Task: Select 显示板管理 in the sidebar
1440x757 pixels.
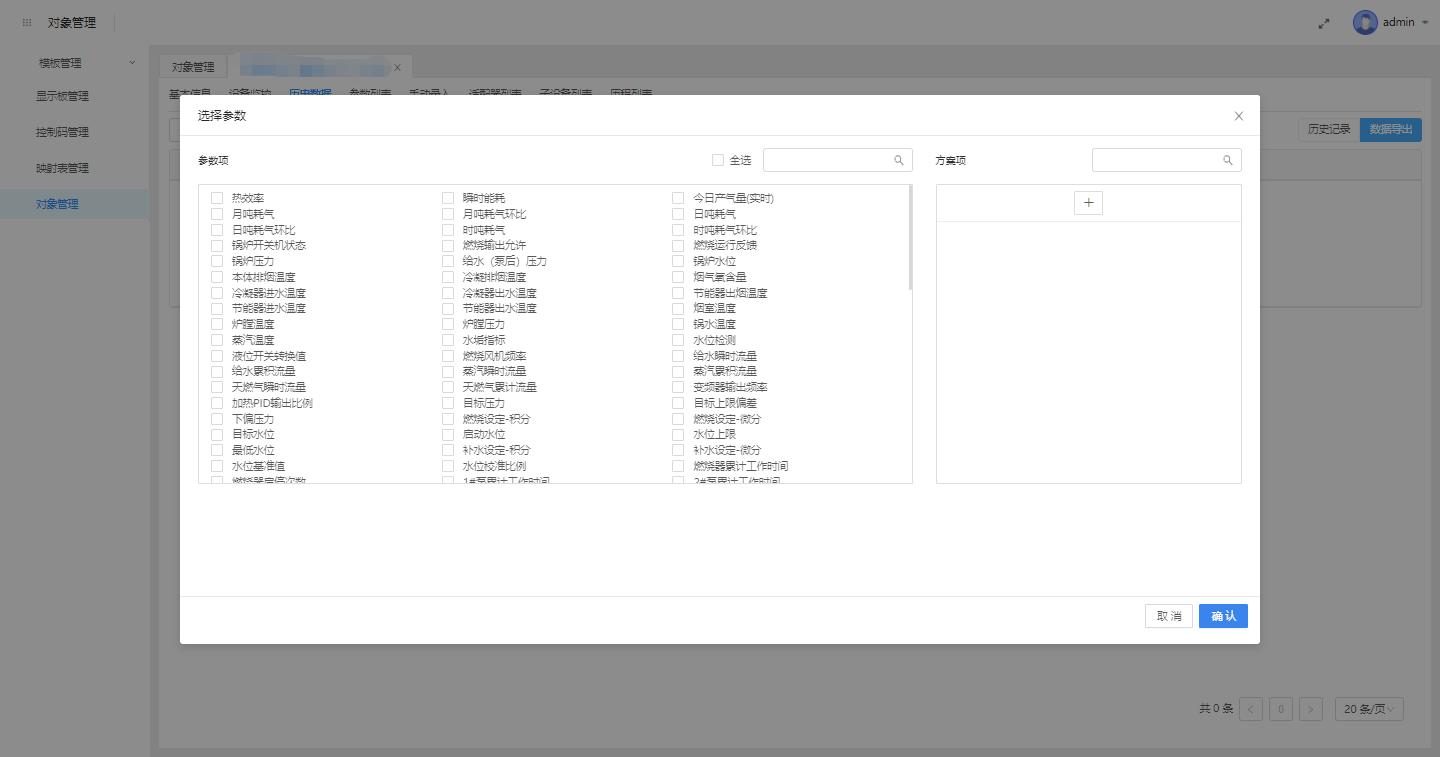Action: click(62, 97)
